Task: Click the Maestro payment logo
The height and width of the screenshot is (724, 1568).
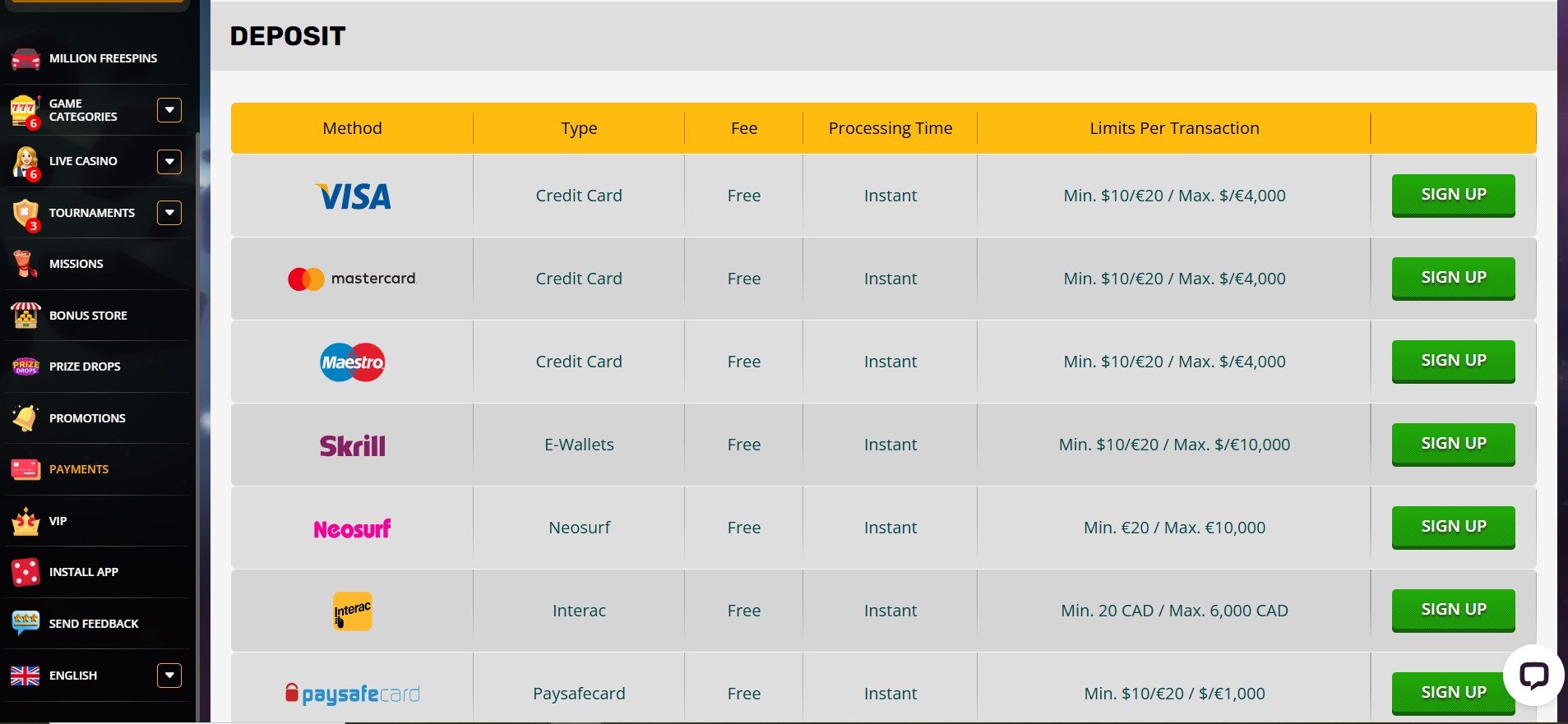Action: (352, 362)
